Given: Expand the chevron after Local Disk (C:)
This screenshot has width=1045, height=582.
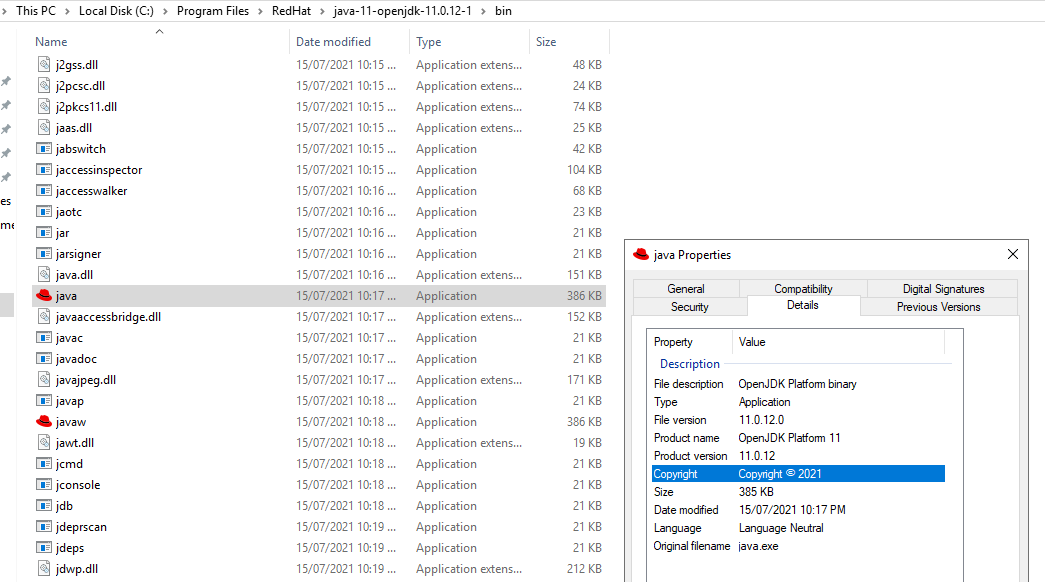Looking at the screenshot, I should [x=165, y=11].
